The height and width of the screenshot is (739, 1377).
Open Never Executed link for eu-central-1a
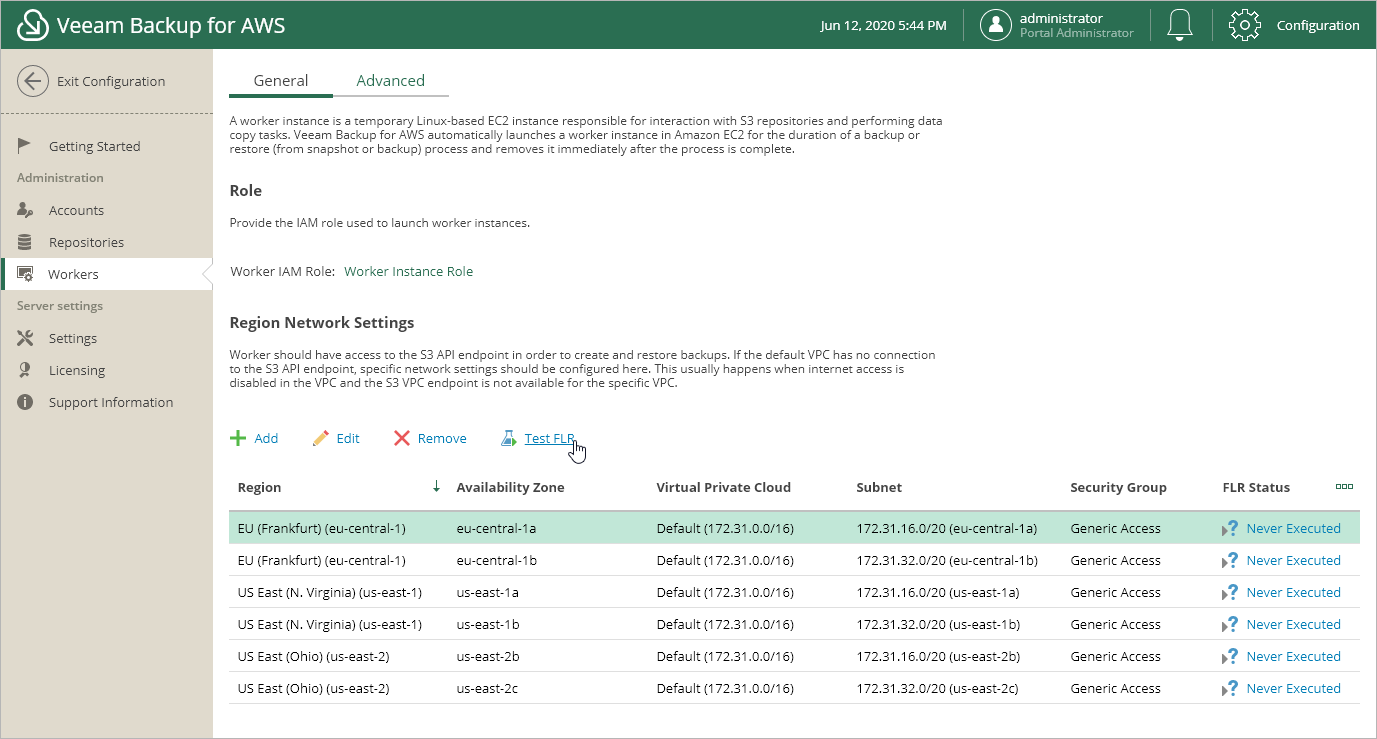point(1293,528)
